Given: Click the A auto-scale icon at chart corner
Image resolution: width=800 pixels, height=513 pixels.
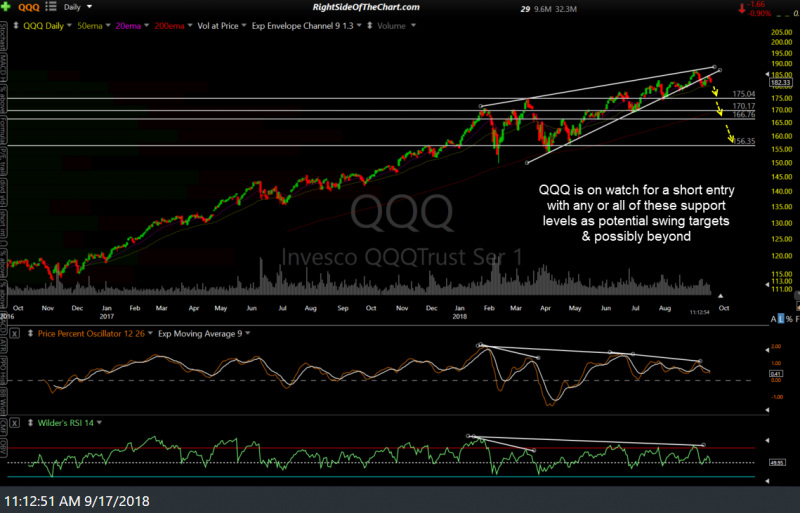Looking at the screenshot, I should pyautogui.click(x=773, y=317).
